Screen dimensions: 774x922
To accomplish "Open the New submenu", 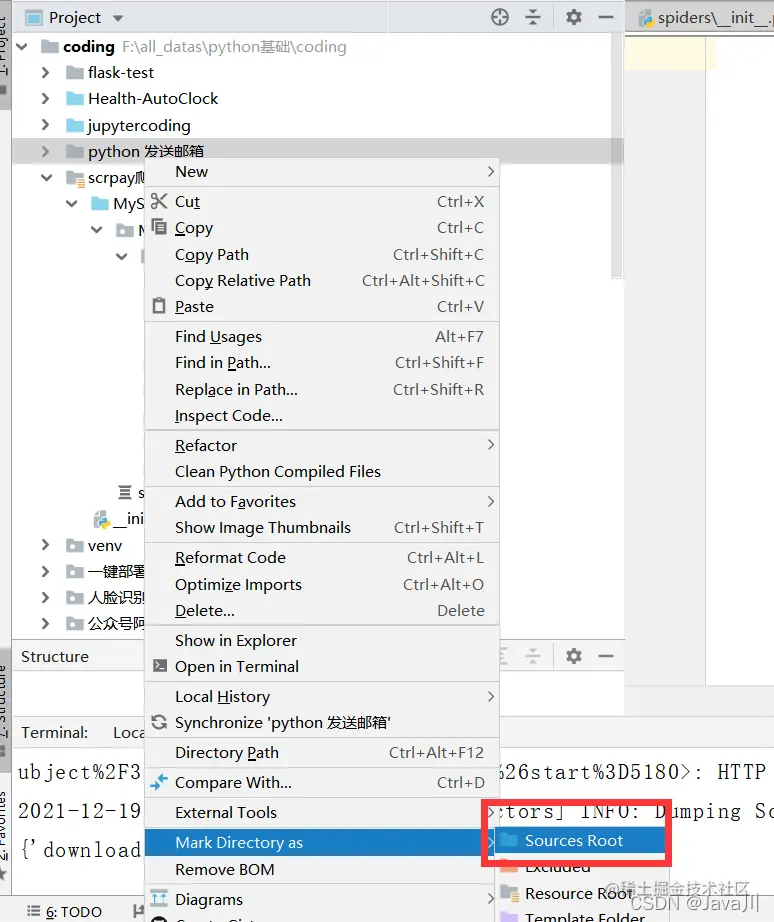I will point(322,172).
